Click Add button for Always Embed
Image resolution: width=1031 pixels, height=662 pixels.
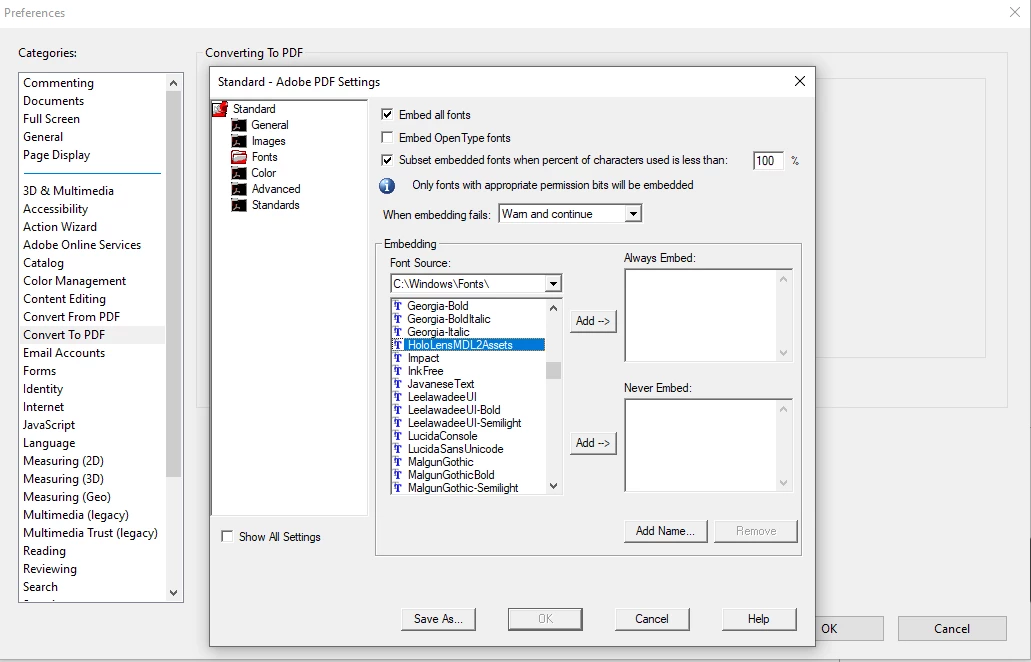(593, 321)
